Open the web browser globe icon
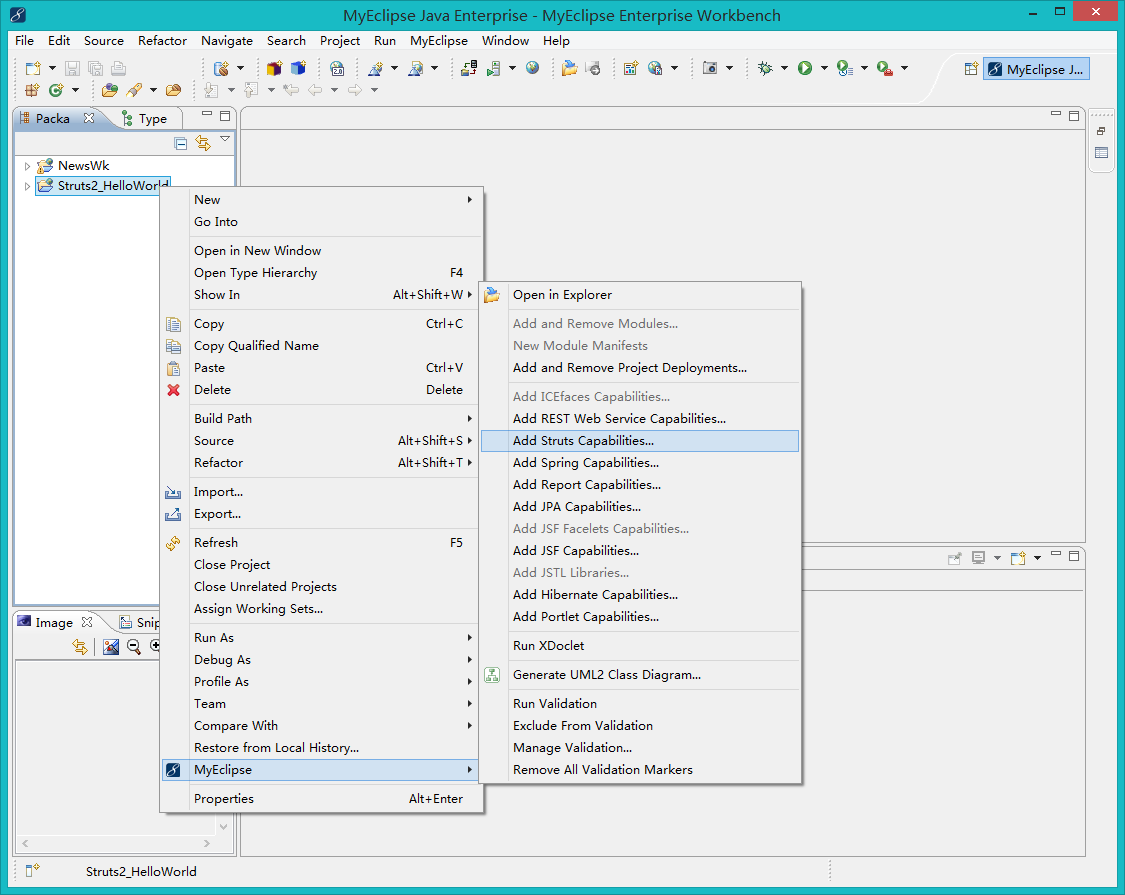 (532, 68)
